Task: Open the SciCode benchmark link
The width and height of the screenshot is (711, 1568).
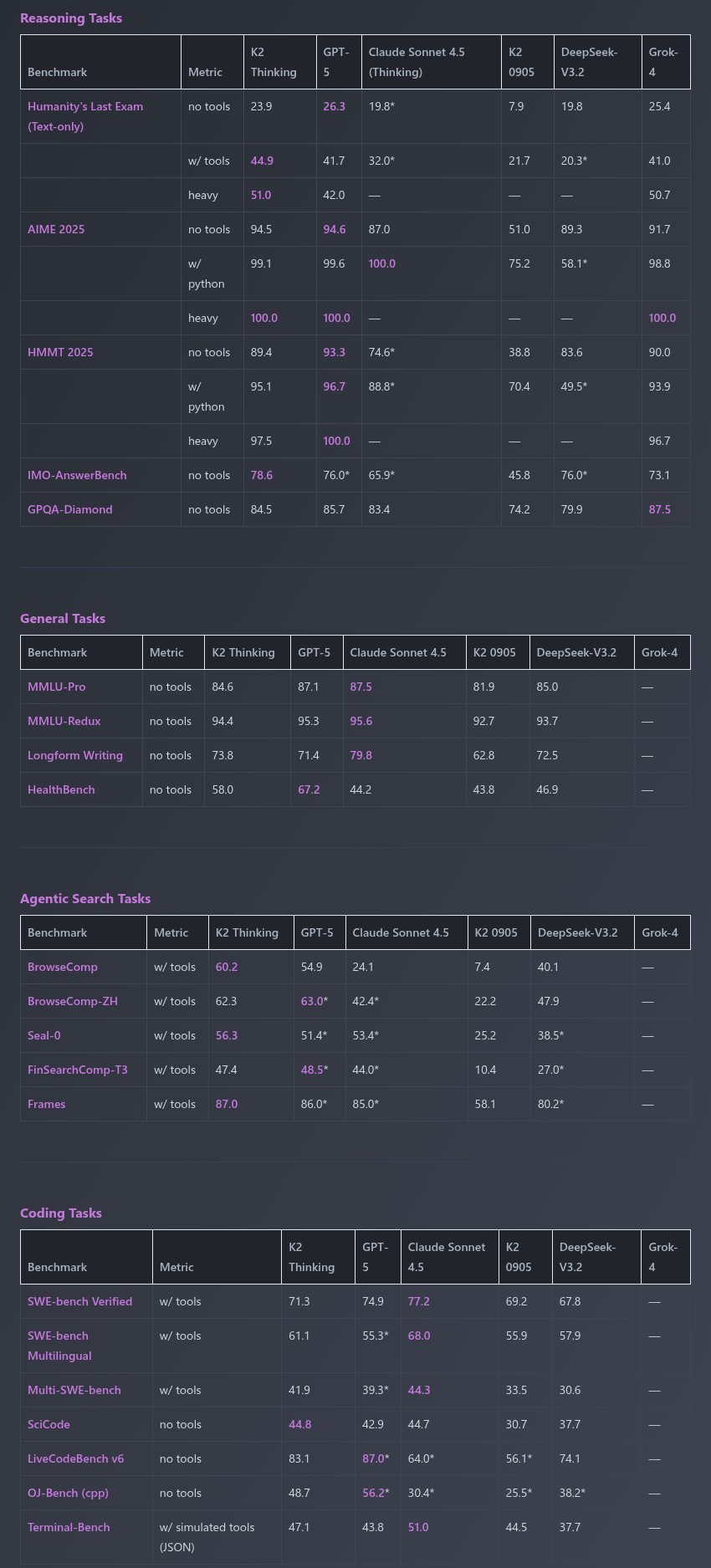Action: point(49,1425)
